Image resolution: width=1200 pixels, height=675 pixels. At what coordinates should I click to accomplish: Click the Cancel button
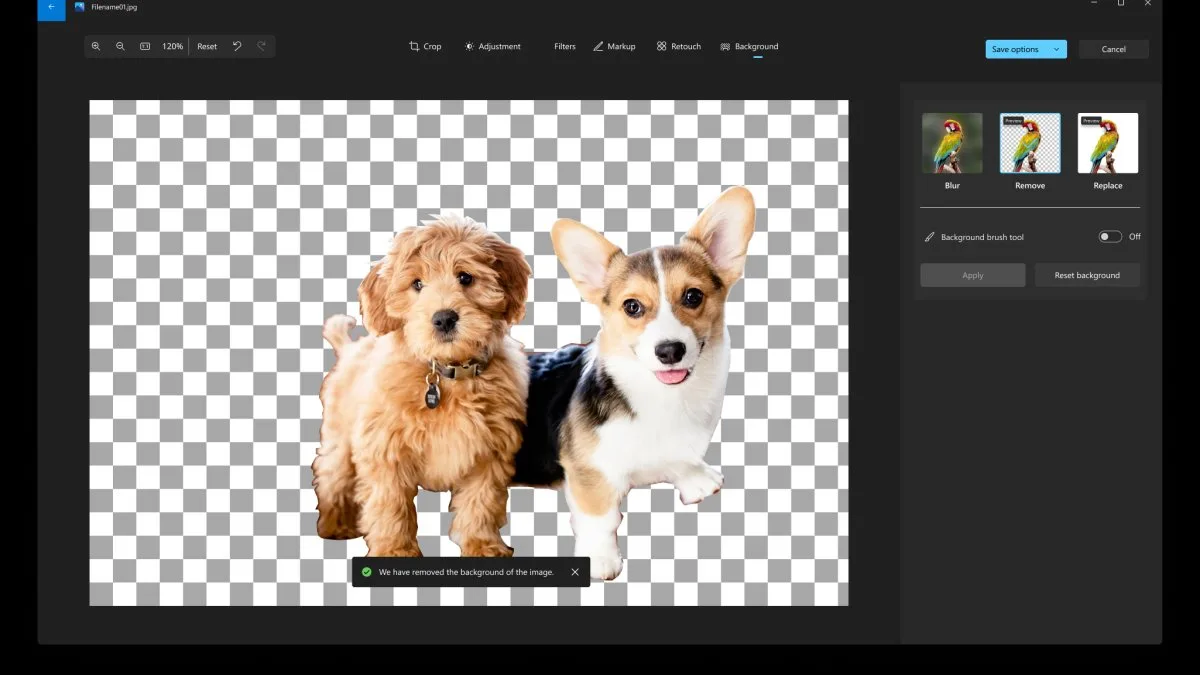pyautogui.click(x=1113, y=49)
